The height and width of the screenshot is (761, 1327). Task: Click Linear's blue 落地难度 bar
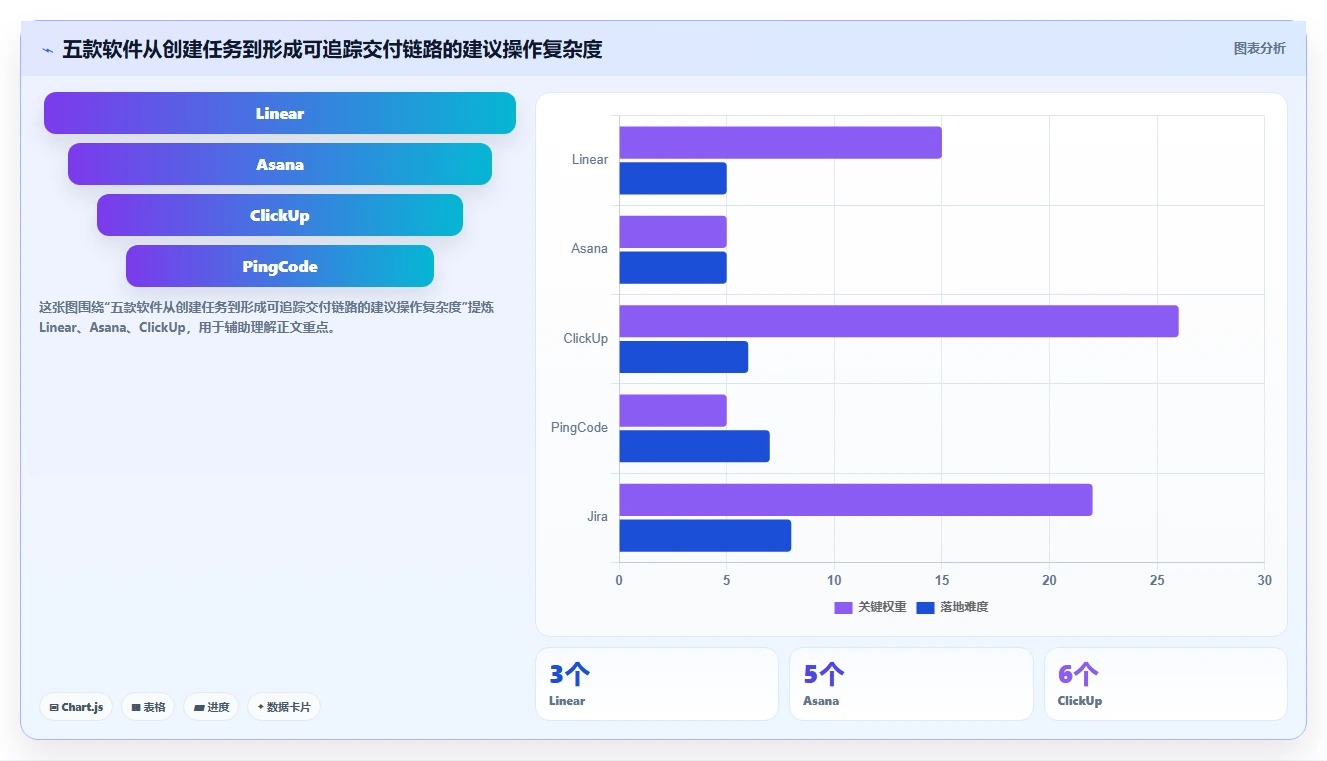673,178
